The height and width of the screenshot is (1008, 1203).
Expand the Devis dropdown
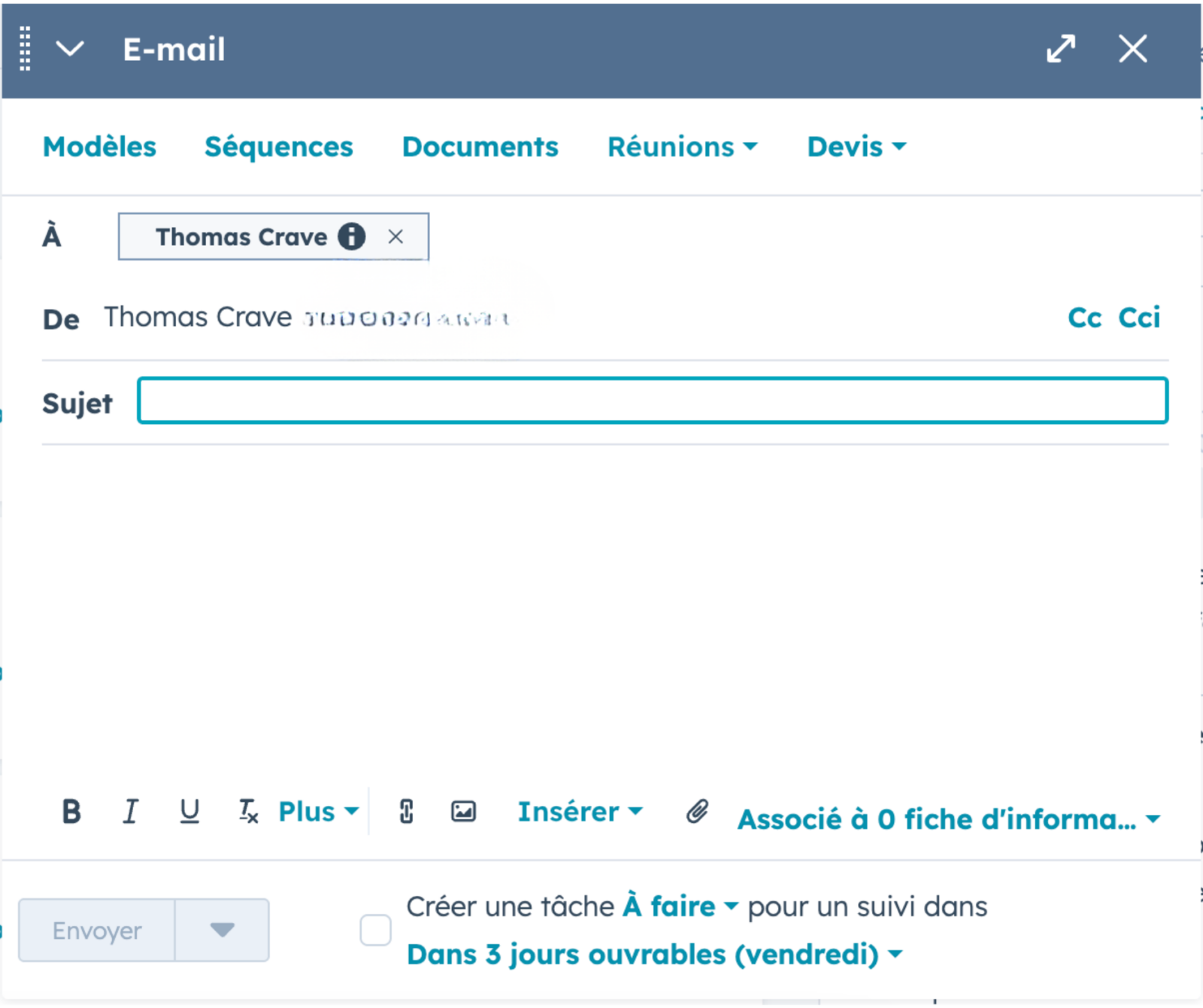pos(856,147)
